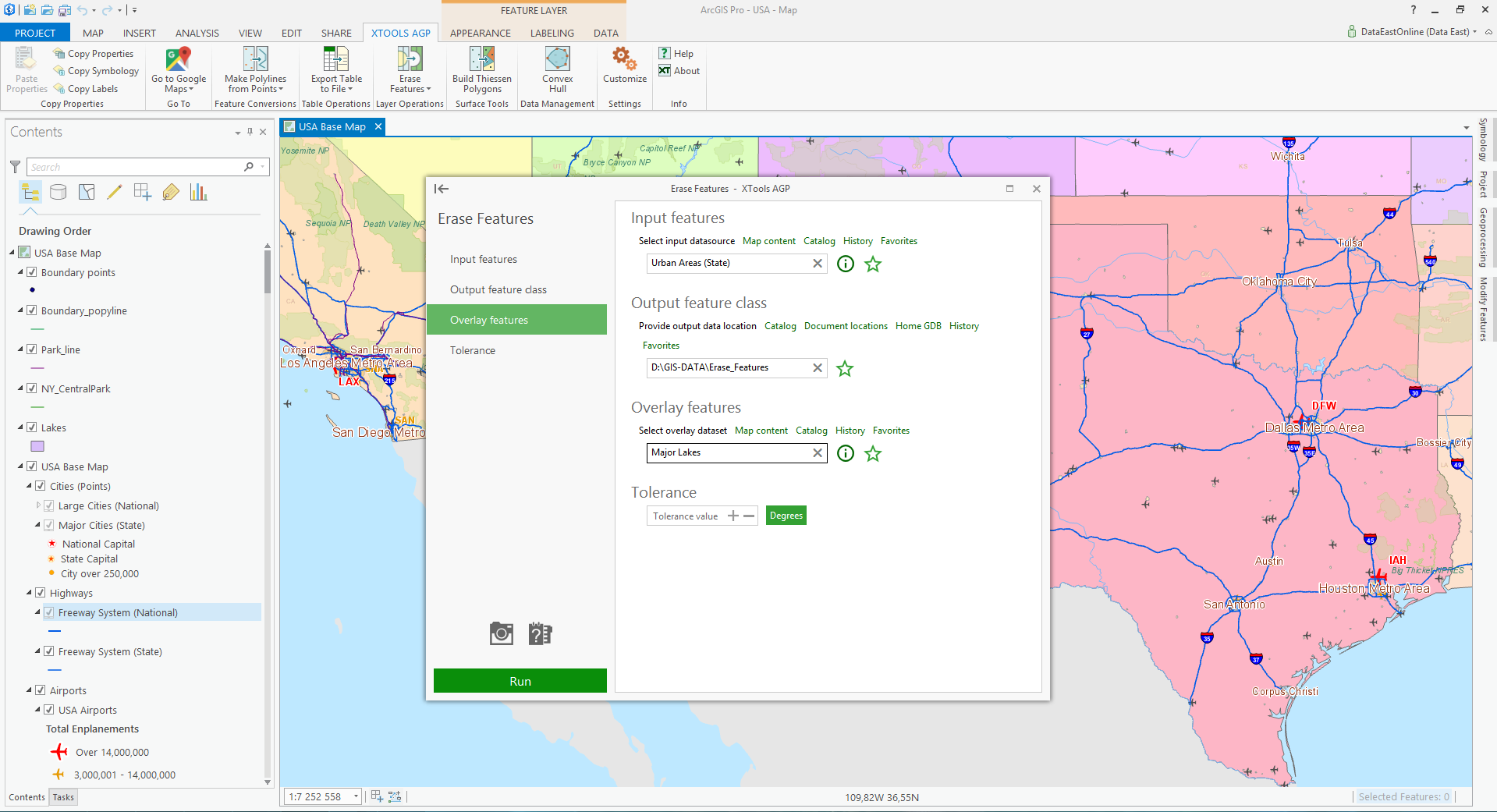Switch Contents to List By Selection
Screen dimensions: 1497x812
click(x=87, y=192)
